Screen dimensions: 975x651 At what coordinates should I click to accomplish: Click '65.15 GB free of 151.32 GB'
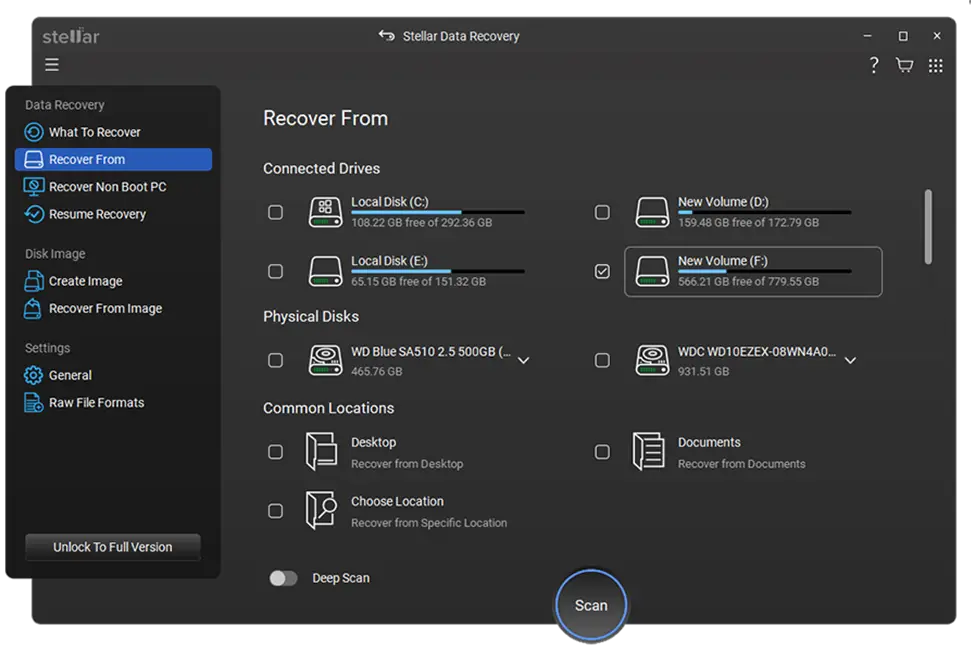click(418, 282)
